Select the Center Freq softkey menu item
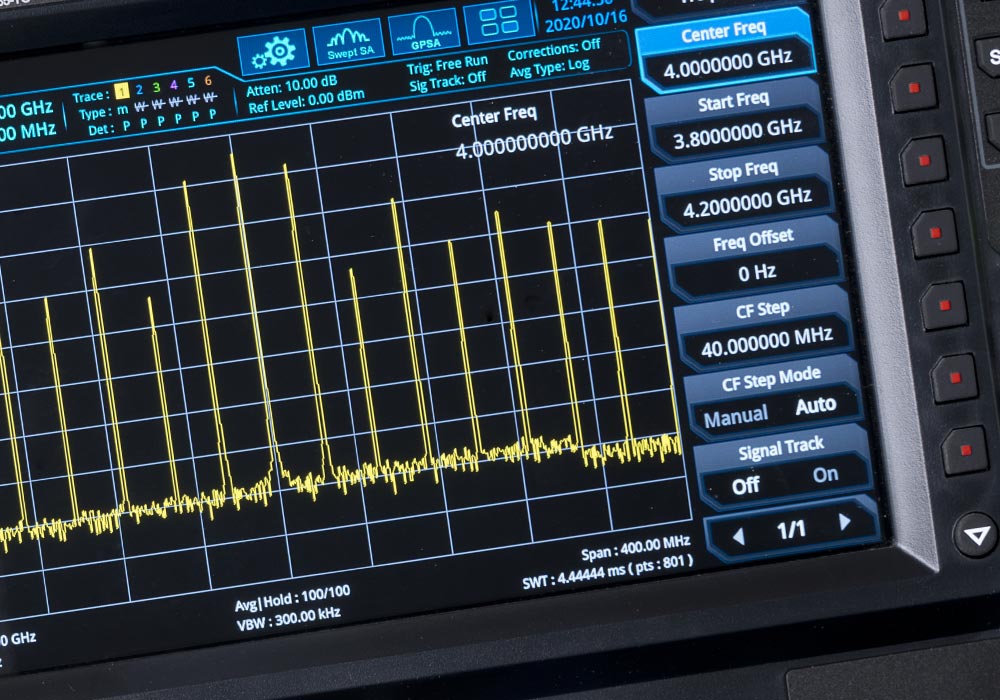This screenshot has width=1000, height=700. (726, 50)
